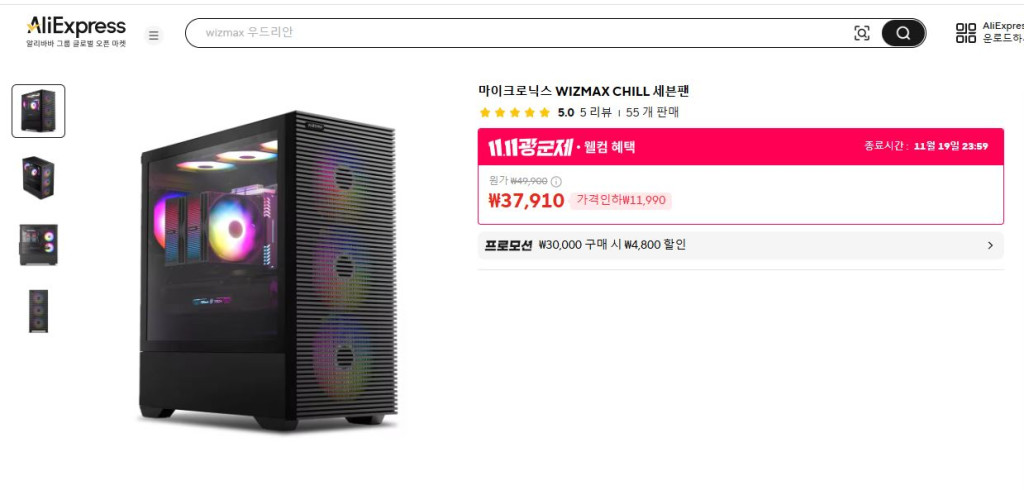Select the fourth front-panel thumbnail
Screen dimensions: 1024x490
coord(39,311)
